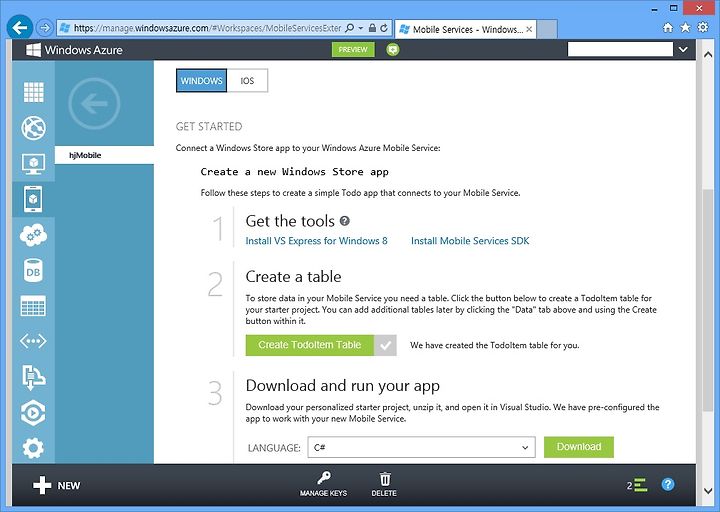
Task: Click 'We have created the TodoItem table' text
Action: click(495, 345)
